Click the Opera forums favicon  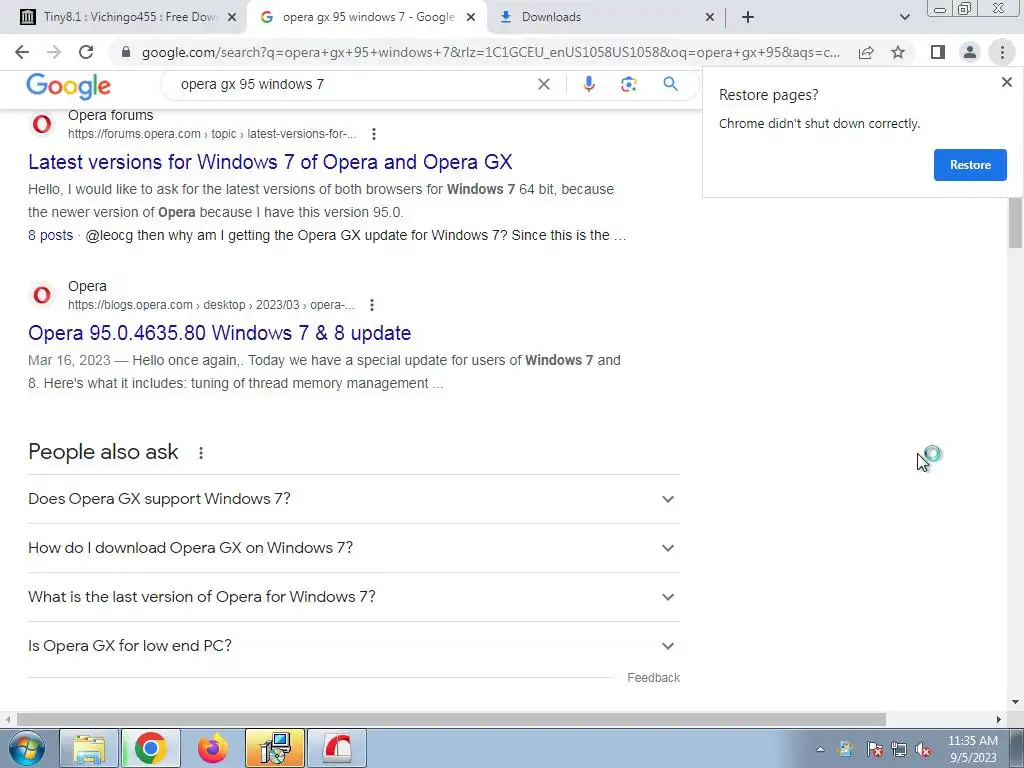tap(42, 123)
